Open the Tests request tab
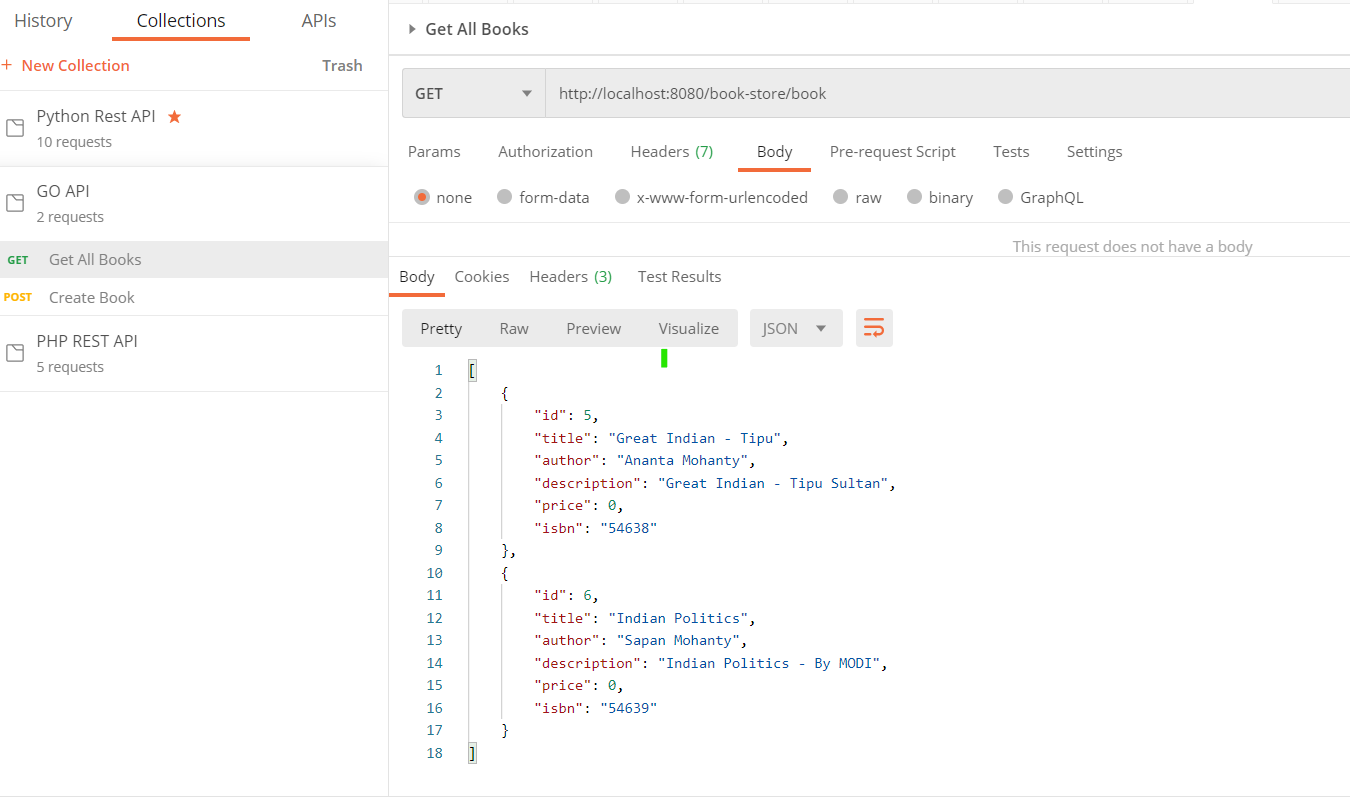Screen dimensions: 1350x806 pos(1011,151)
